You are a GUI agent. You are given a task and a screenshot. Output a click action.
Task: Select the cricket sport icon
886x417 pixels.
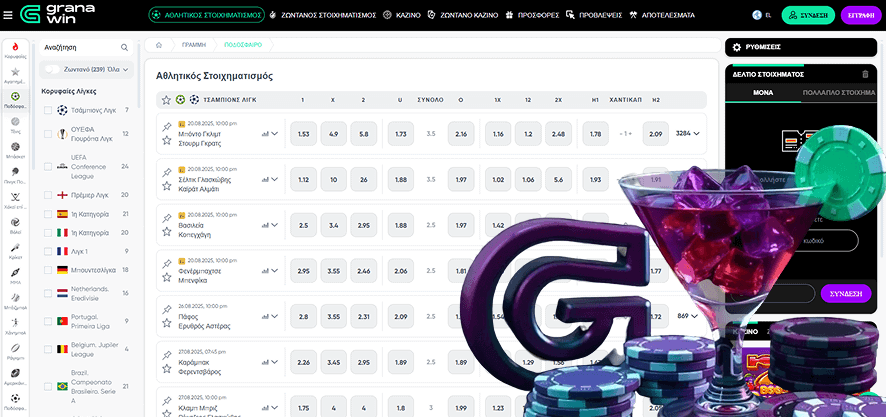(15, 247)
